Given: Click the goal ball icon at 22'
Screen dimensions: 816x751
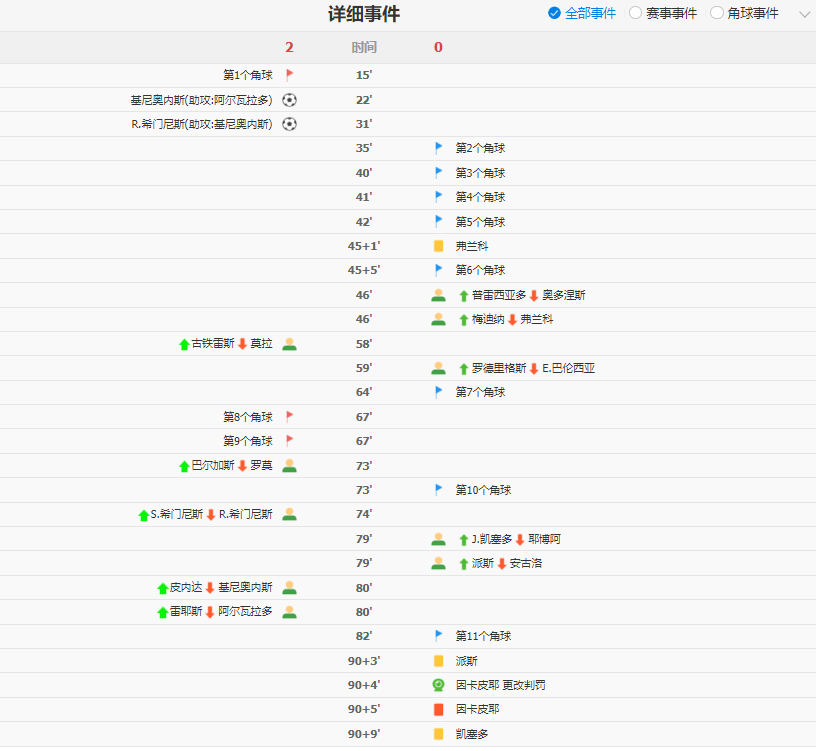Looking at the screenshot, I should [289, 100].
